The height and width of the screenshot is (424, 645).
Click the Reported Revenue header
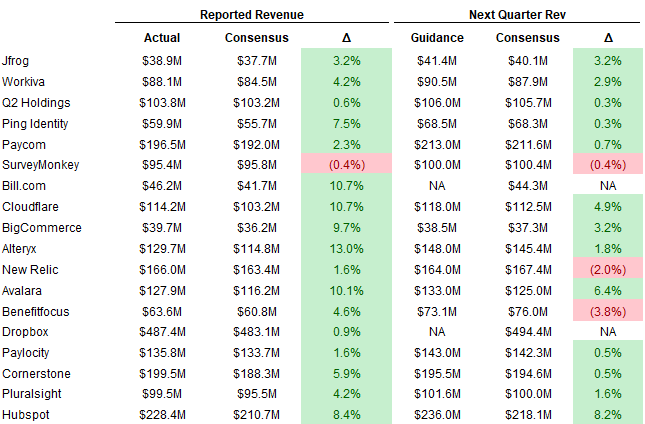[x=251, y=16]
